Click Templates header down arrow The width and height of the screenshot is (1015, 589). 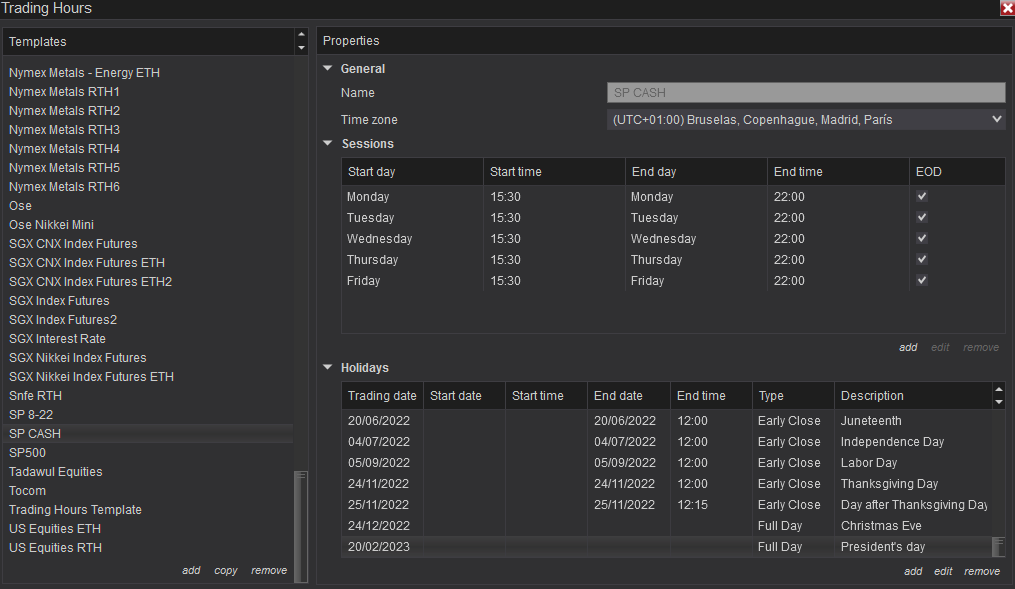(x=301, y=48)
